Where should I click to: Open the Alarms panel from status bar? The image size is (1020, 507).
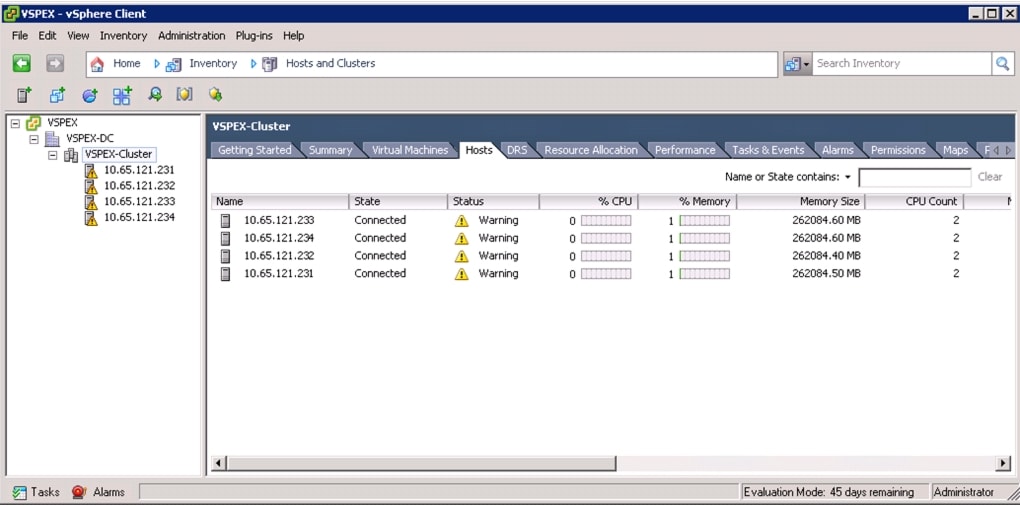[x=98, y=492]
